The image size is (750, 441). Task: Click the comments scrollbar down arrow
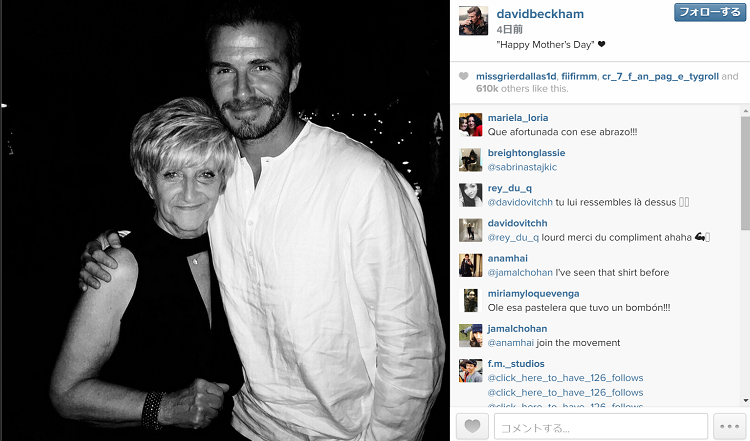tap(746, 401)
